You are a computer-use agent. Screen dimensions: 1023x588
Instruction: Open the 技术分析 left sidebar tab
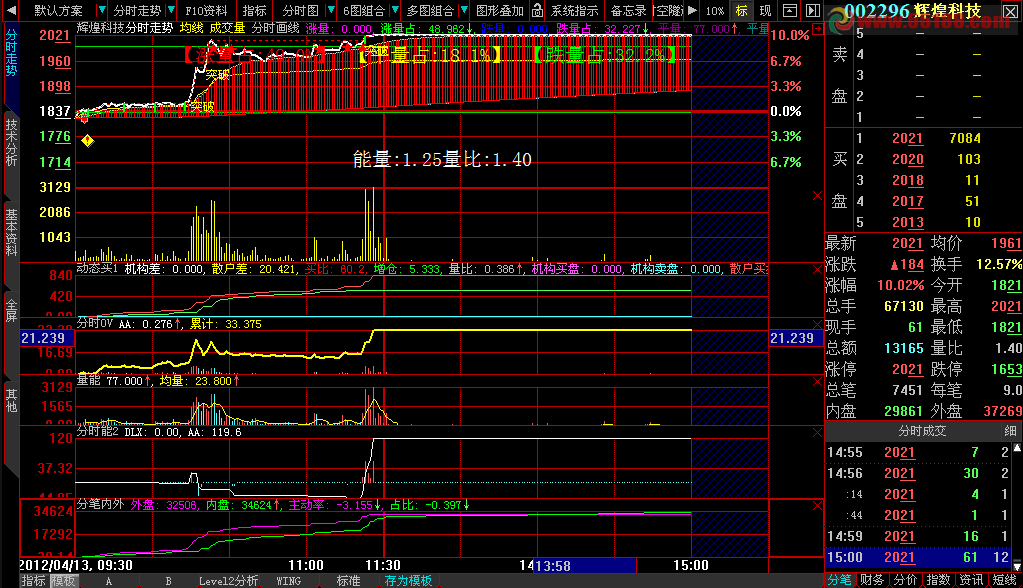click(x=11, y=142)
